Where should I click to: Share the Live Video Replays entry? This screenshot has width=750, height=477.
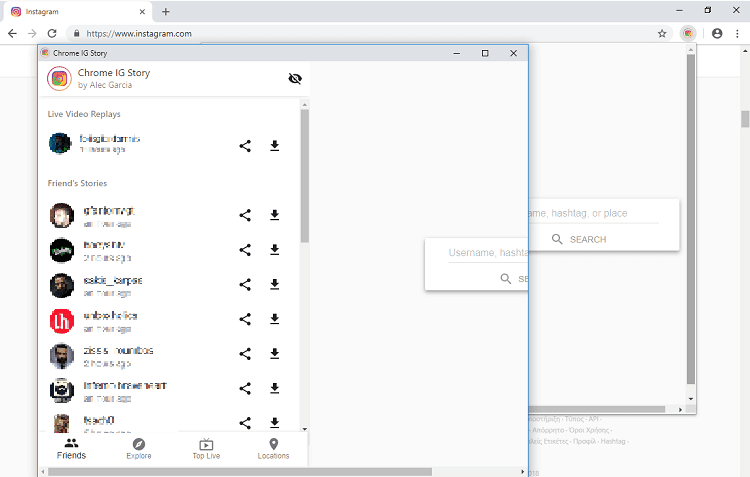(245, 146)
